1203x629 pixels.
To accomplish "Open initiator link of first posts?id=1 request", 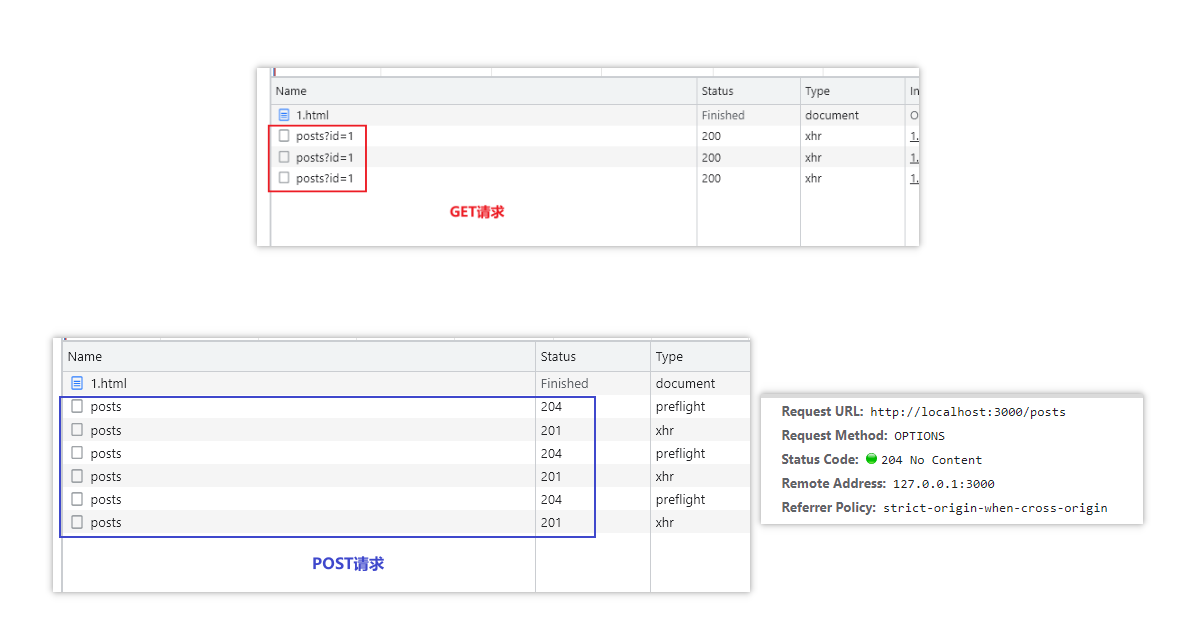I will (914, 136).
